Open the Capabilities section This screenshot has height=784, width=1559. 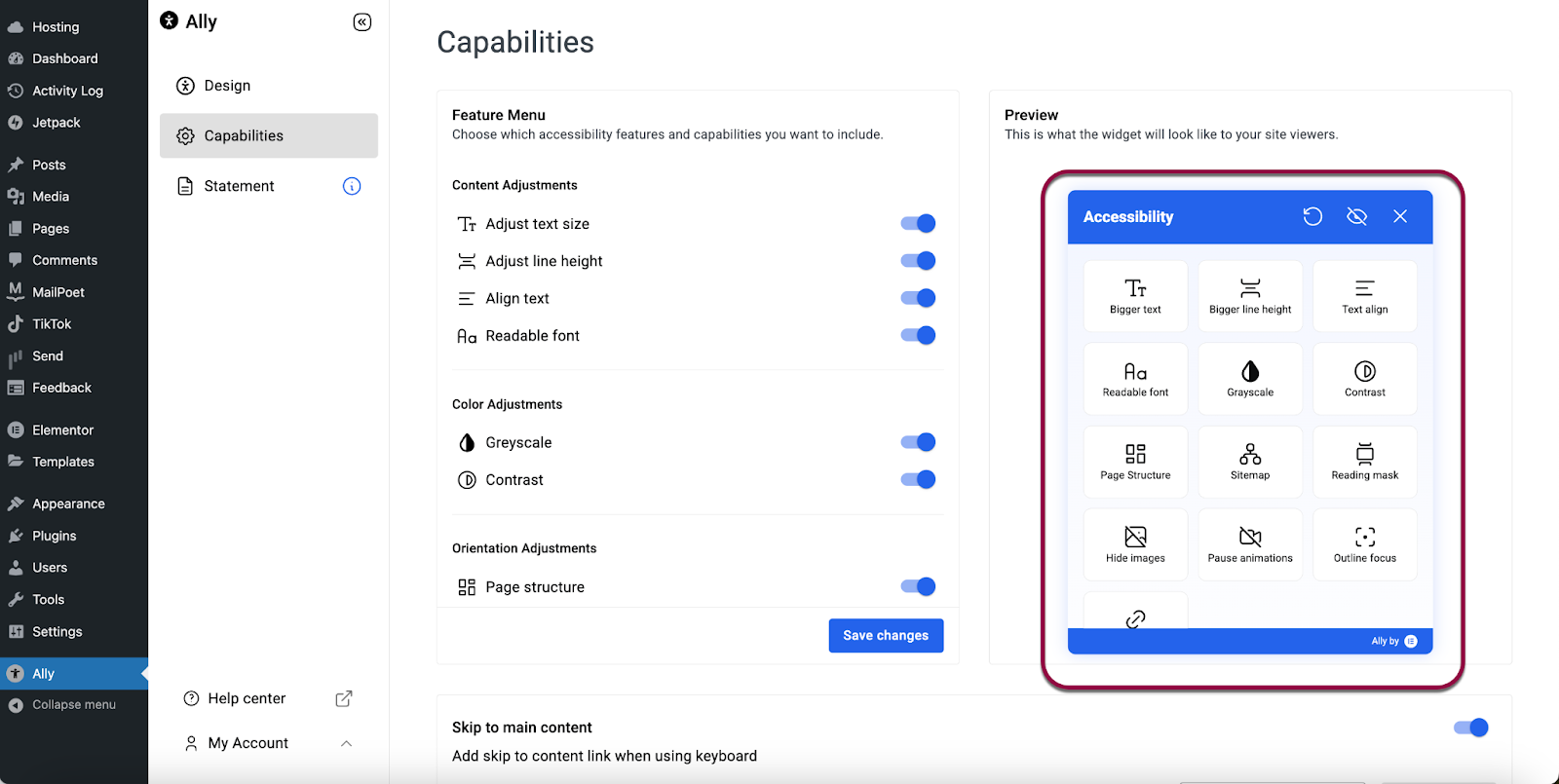click(269, 135)
